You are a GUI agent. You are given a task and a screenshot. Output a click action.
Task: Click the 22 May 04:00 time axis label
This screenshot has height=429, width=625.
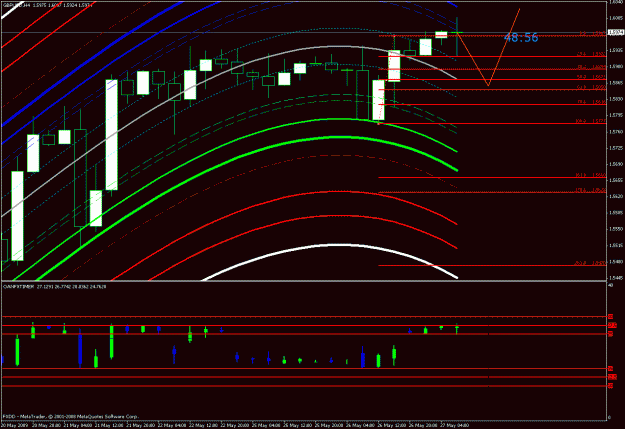click(x=171, y=425)
